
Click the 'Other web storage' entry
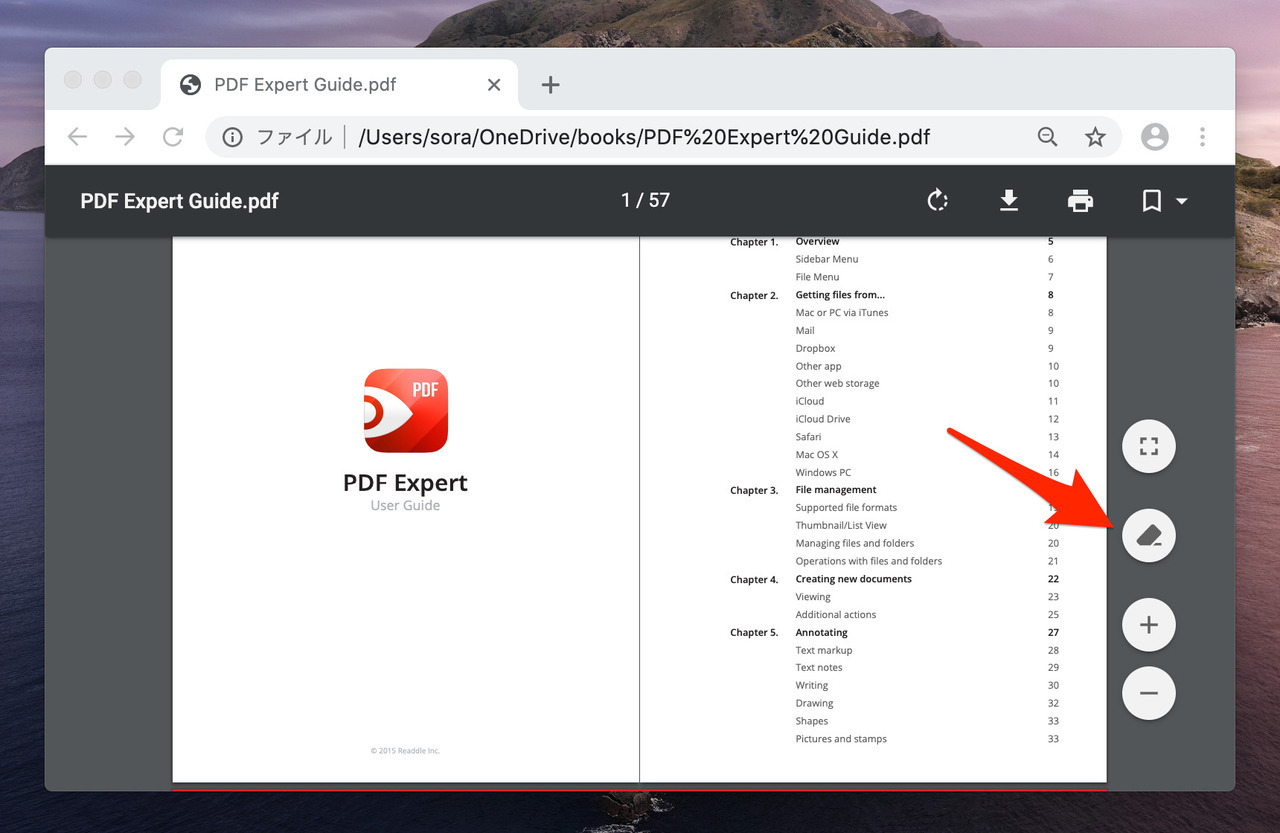837,384
